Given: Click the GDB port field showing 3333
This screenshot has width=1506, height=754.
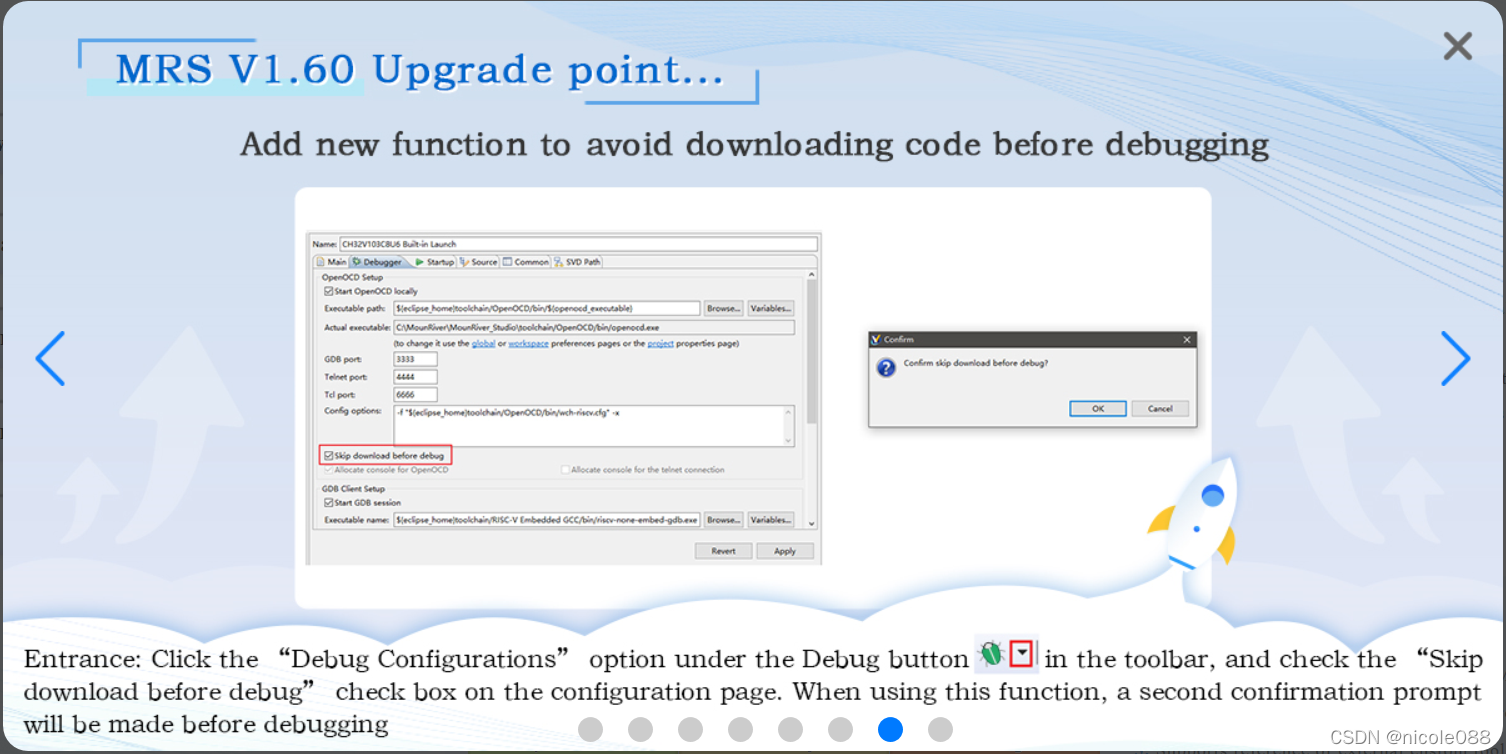Looking at the screenshot, I should tap(415, 359).
